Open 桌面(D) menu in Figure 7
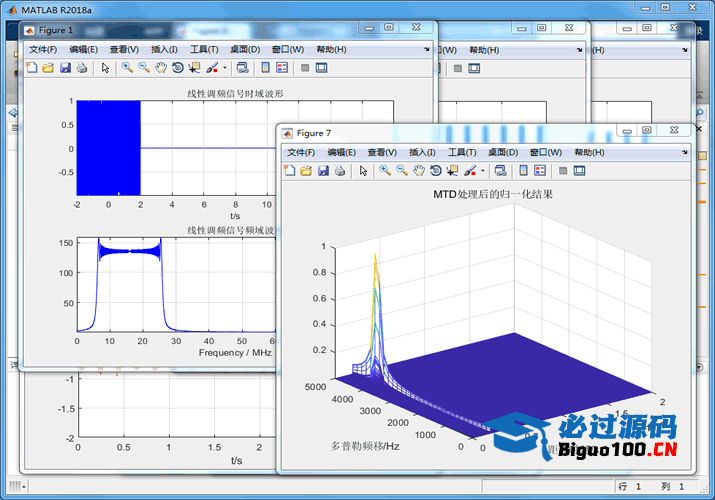The image size is (715, 500). (503, 152)
